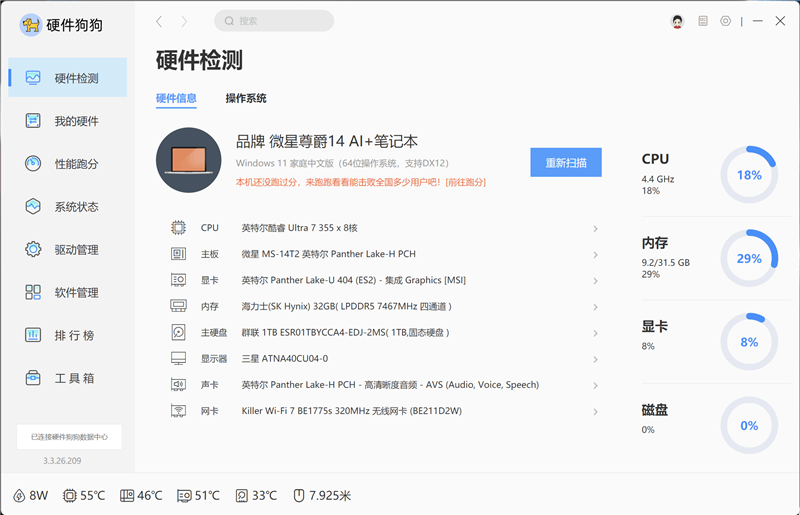The image size is (800, 515).
Task: Click the 51℃ graphics temperature icon
Action: coord(184,496)
